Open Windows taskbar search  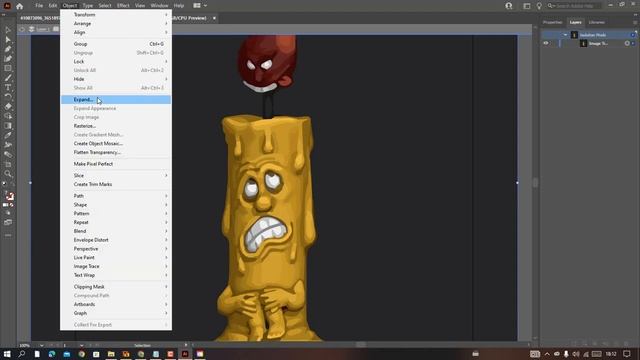pos(22,354)
